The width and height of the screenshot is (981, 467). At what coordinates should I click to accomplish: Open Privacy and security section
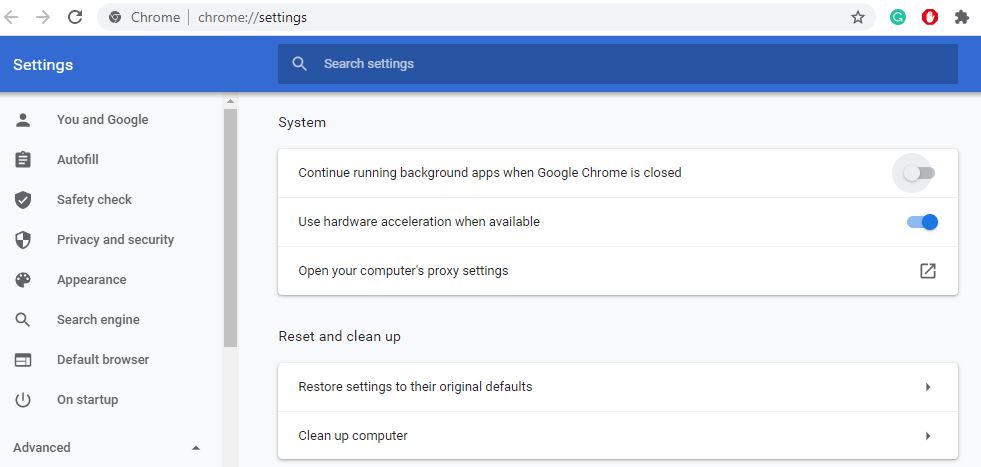116,240
